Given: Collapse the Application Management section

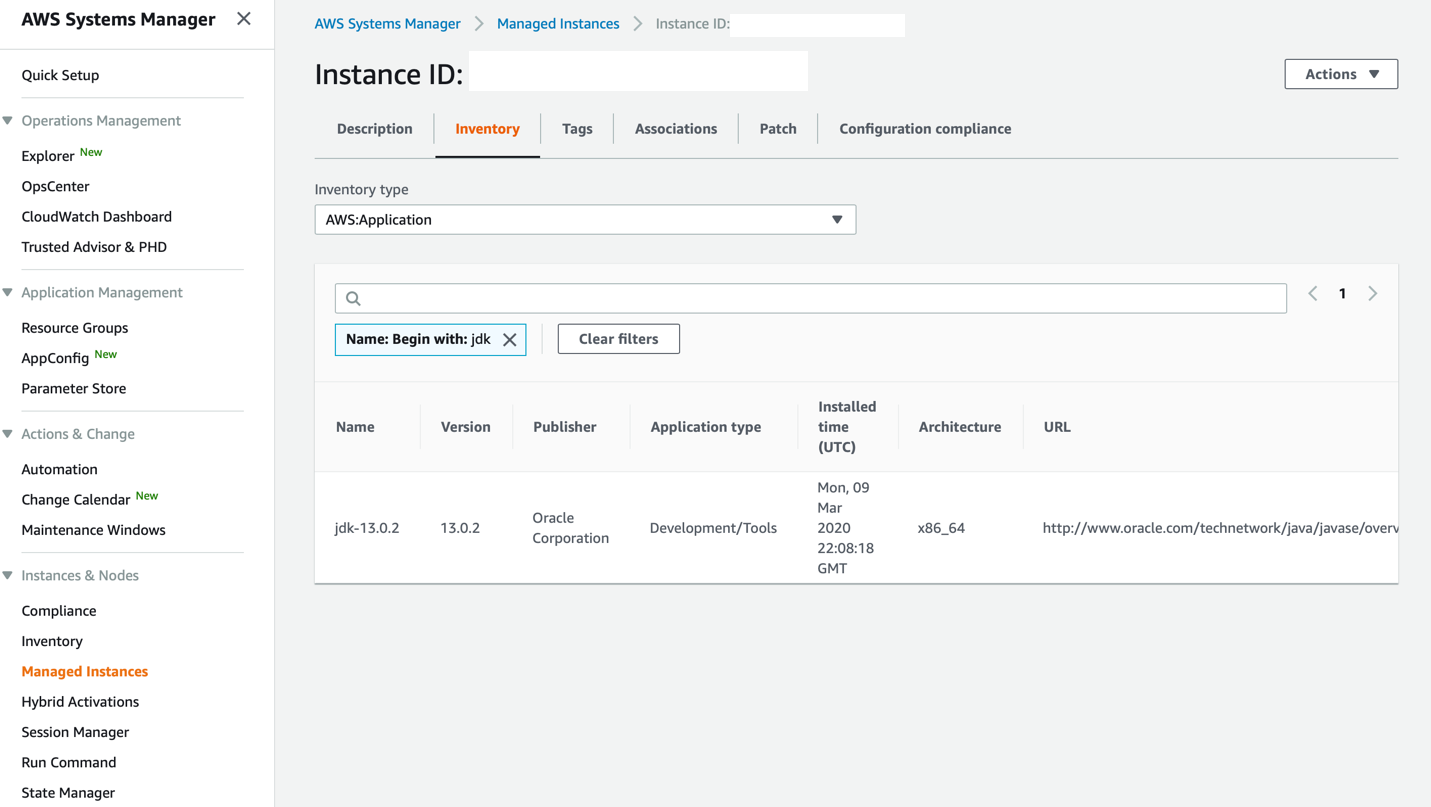Looking at the screenshot, I should pos(9,292).
